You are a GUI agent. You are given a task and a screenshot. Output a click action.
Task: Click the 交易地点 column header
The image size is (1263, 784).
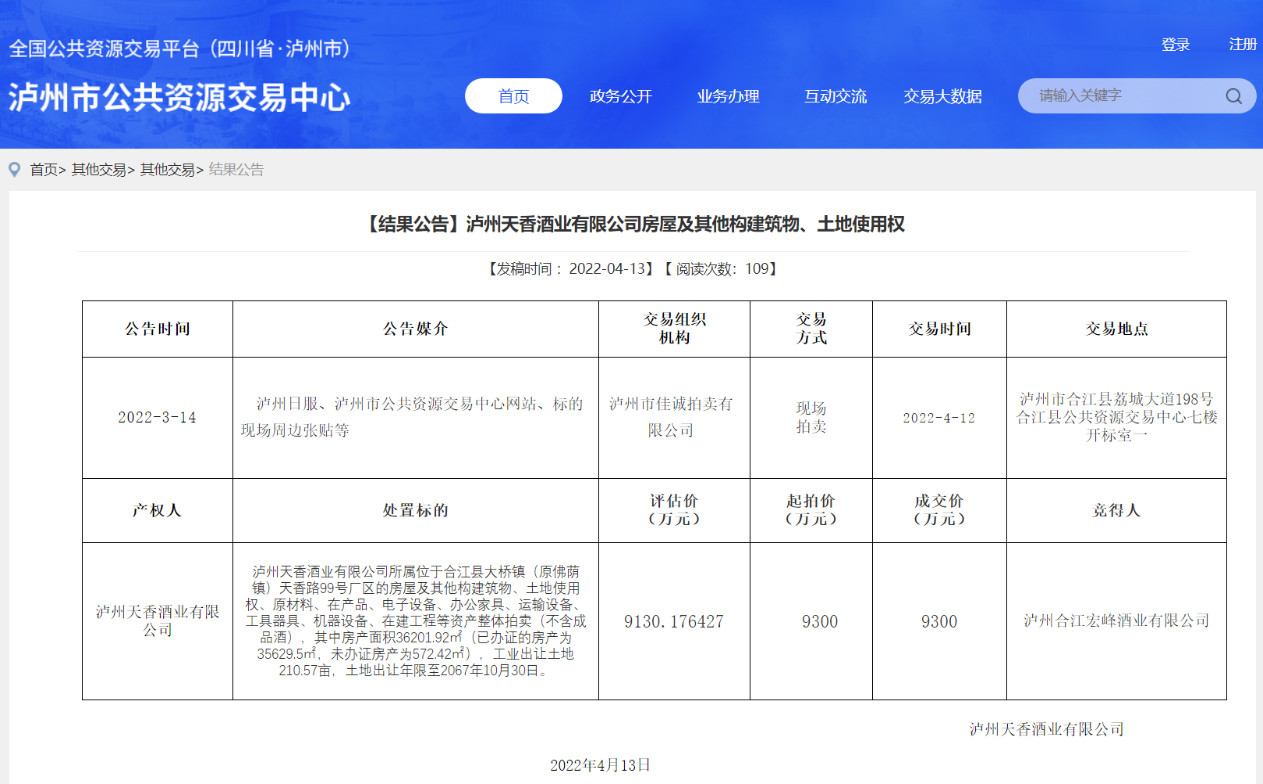tap(1117, 329)
